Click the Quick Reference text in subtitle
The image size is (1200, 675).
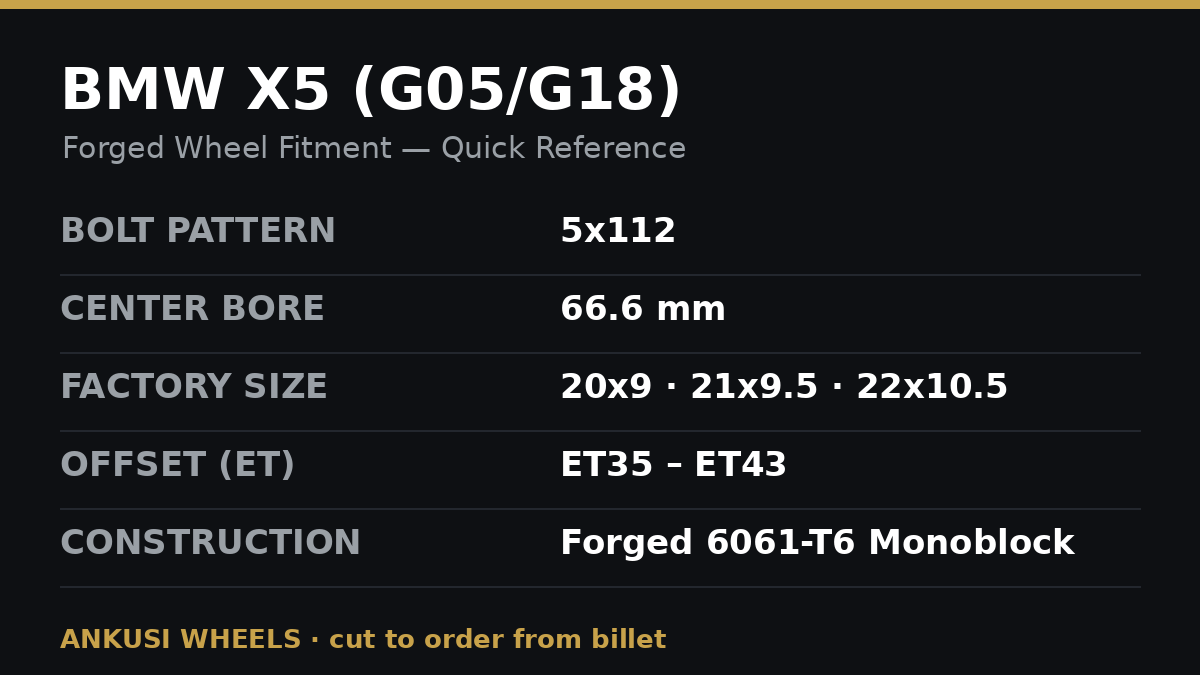pos(564,149)
